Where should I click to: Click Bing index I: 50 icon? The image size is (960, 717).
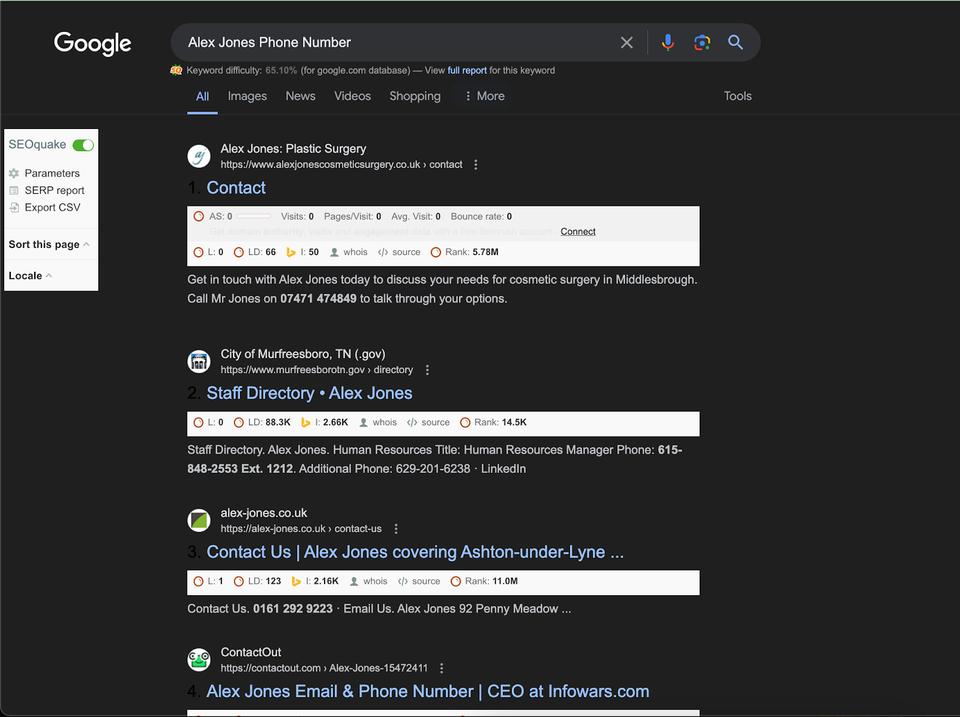click(291, 252)
